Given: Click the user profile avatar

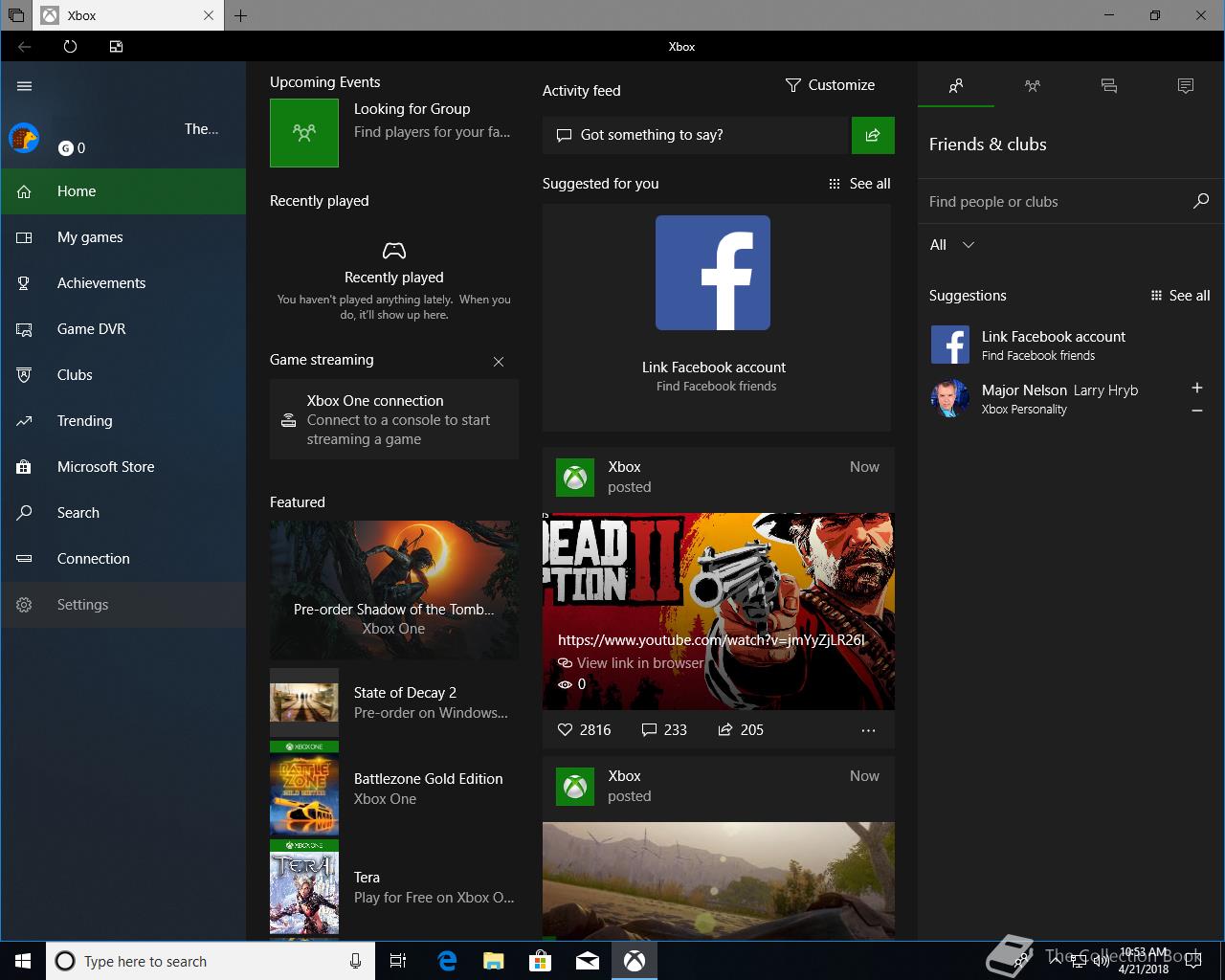Looking at the screenshot, I should tap(24, 139).
